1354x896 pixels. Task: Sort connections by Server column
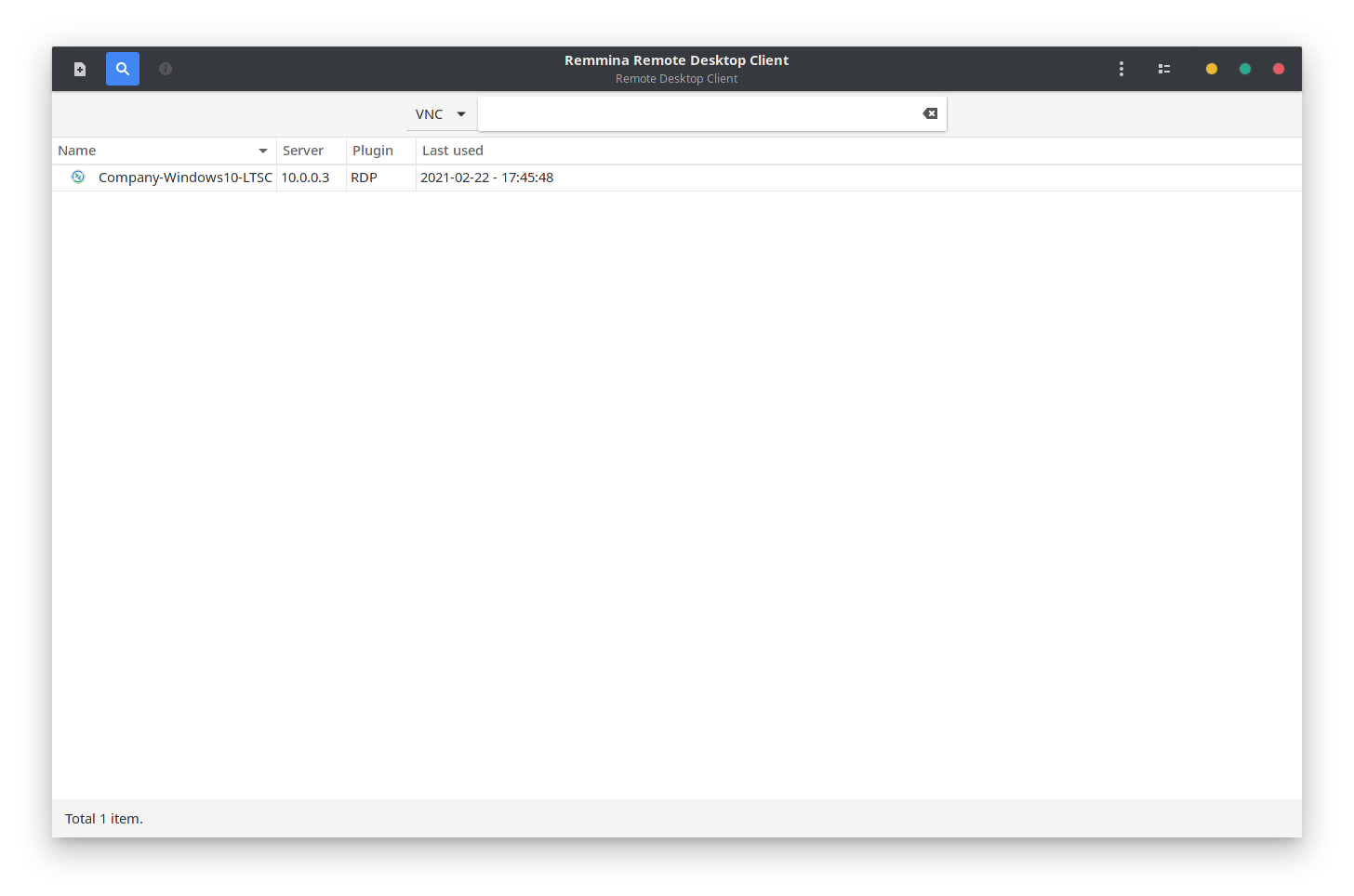tap(303, 151)
